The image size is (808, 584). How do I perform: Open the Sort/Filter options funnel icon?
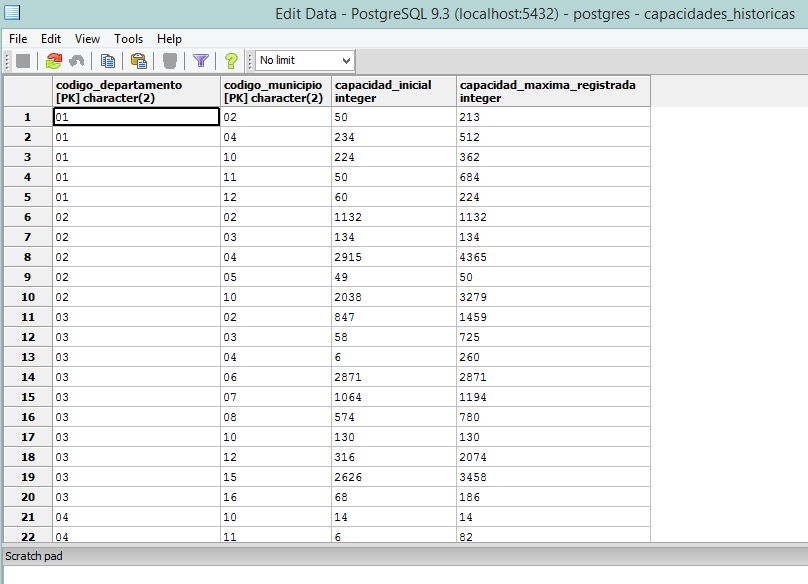pos(200,61)
